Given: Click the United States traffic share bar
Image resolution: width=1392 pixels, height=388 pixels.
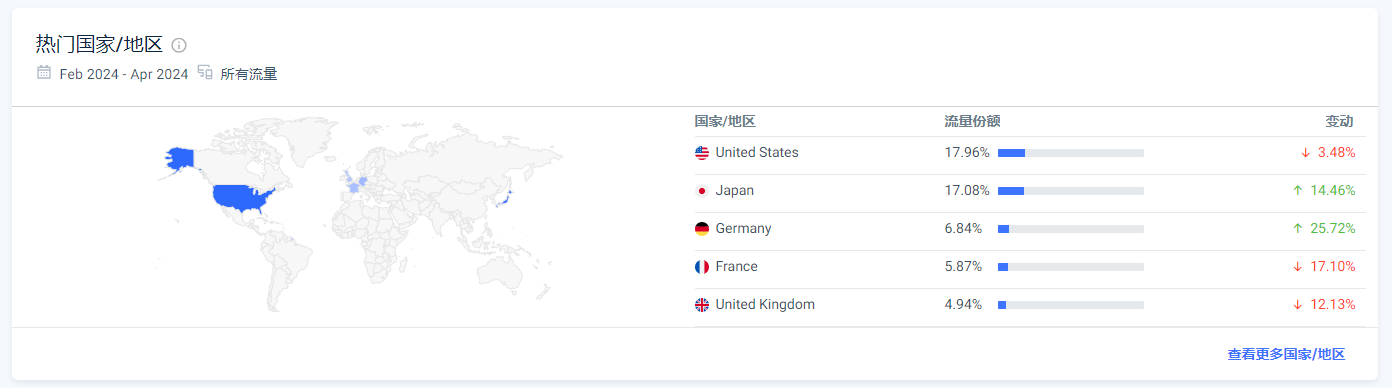Looking at the screenshot, I should 1071,153.
